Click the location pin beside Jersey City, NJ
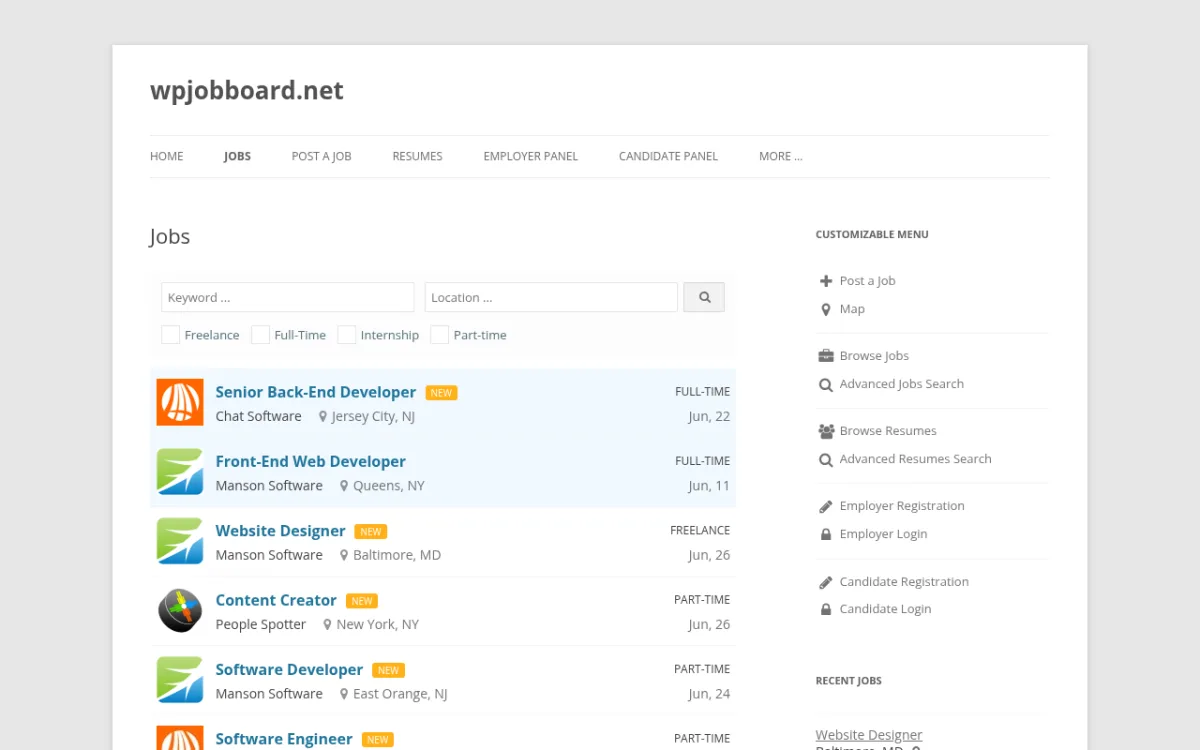 323,417
